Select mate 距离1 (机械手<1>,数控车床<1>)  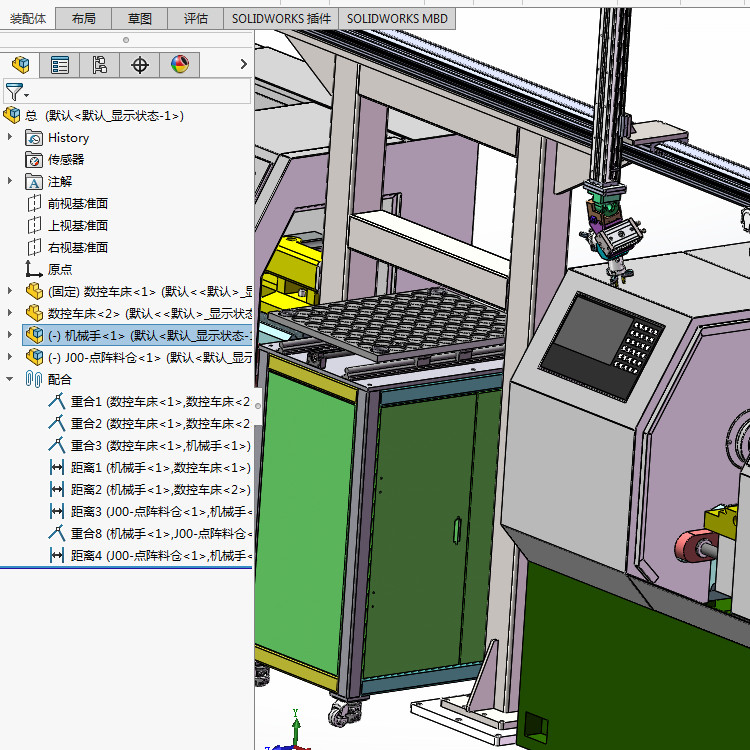point(161,468)
